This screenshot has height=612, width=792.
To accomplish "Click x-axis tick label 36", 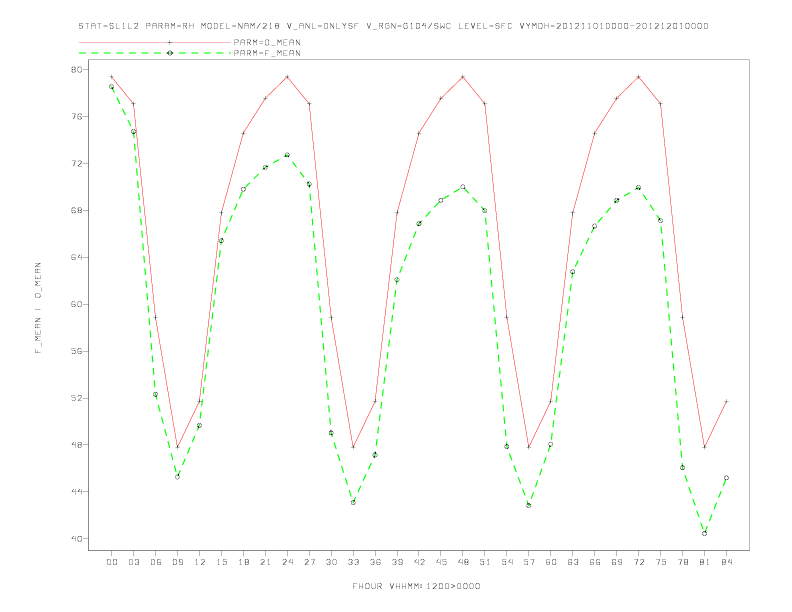I will 375,562.
